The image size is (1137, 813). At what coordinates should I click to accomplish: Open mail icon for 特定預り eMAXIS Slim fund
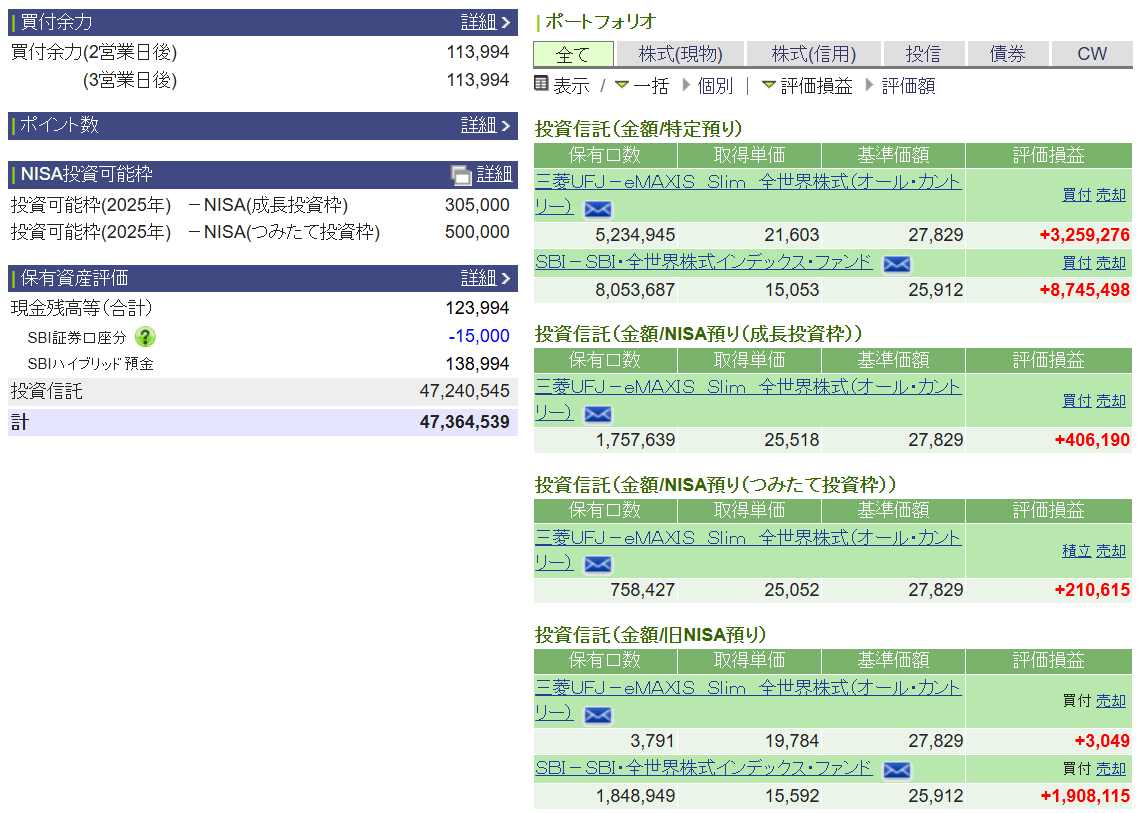(x=598, y=210)
